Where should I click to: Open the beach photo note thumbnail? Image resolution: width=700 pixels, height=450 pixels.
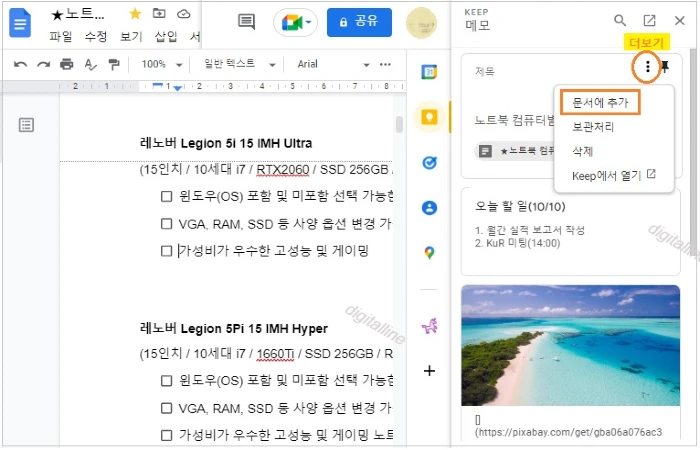click(571, 346)
